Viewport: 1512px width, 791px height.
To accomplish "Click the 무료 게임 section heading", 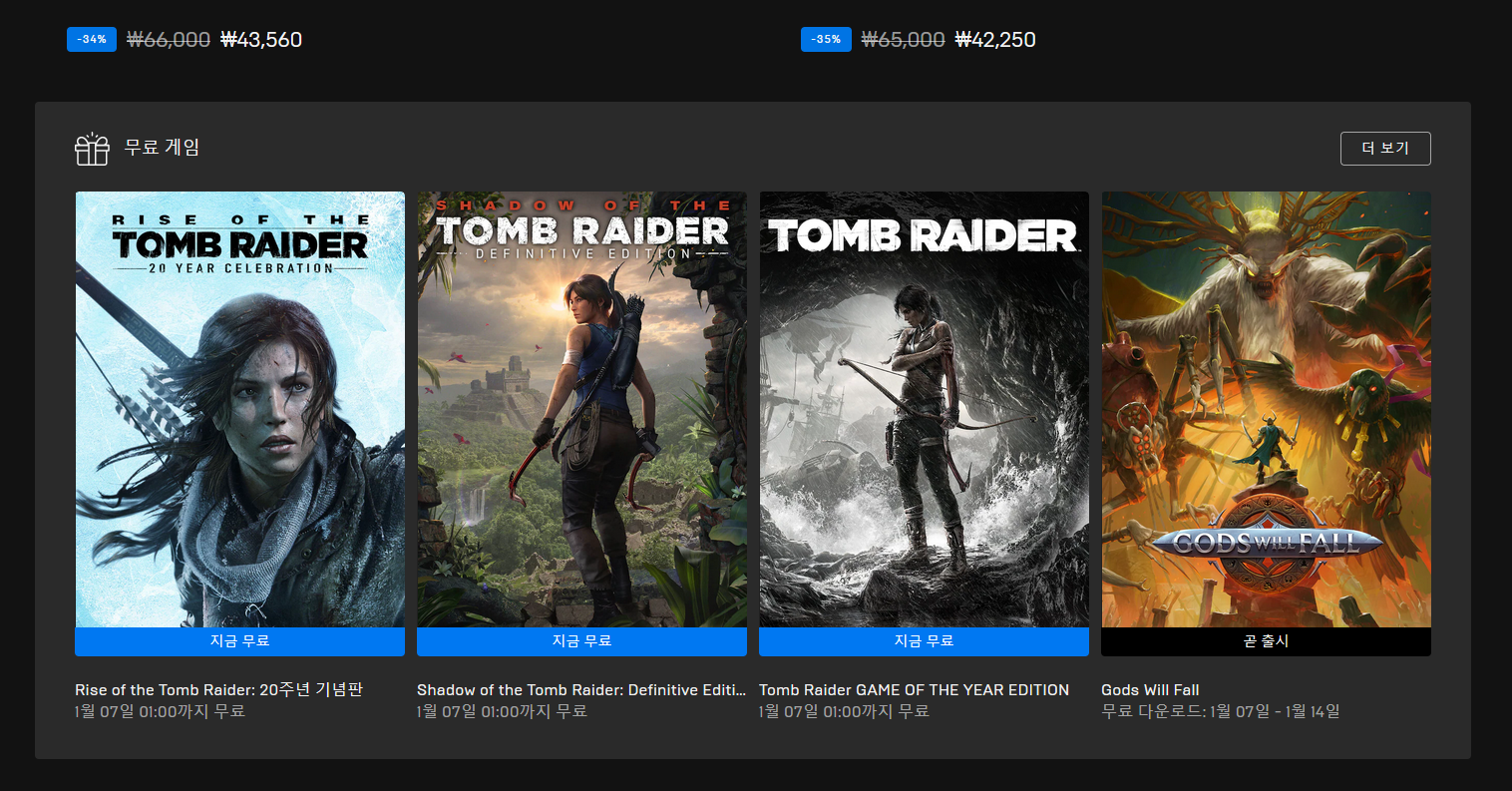I will point(162,148).
